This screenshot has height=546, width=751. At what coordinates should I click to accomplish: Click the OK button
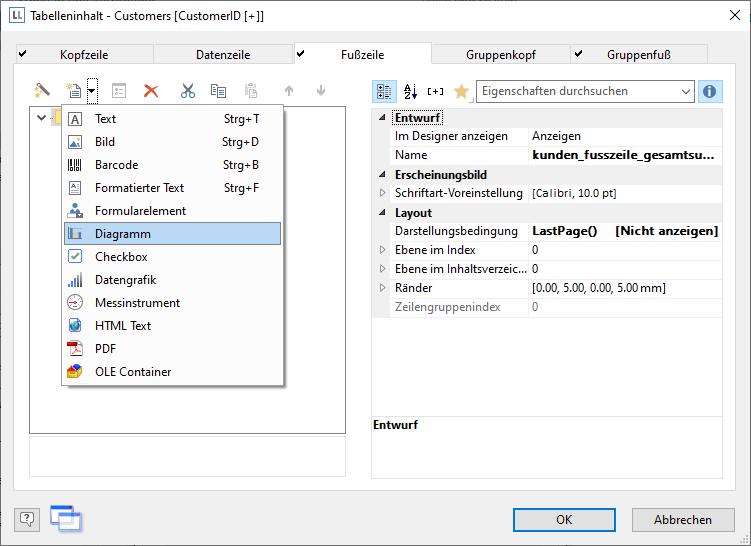click(564, 519)
